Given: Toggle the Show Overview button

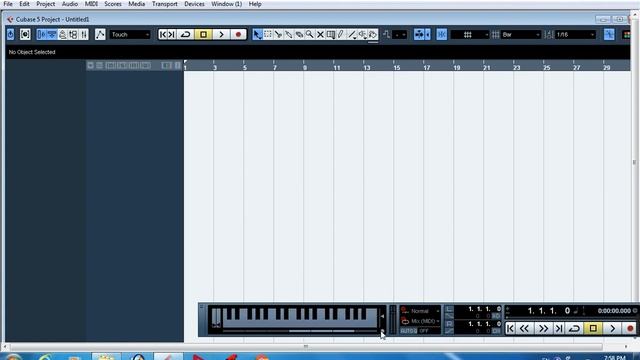Looking at the screenshot, I should point(62,35).
